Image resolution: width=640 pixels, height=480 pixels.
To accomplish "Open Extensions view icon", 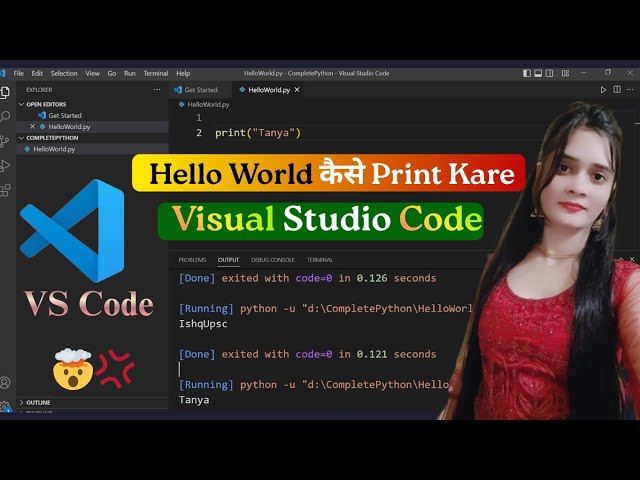I will (x=5, y=190).
